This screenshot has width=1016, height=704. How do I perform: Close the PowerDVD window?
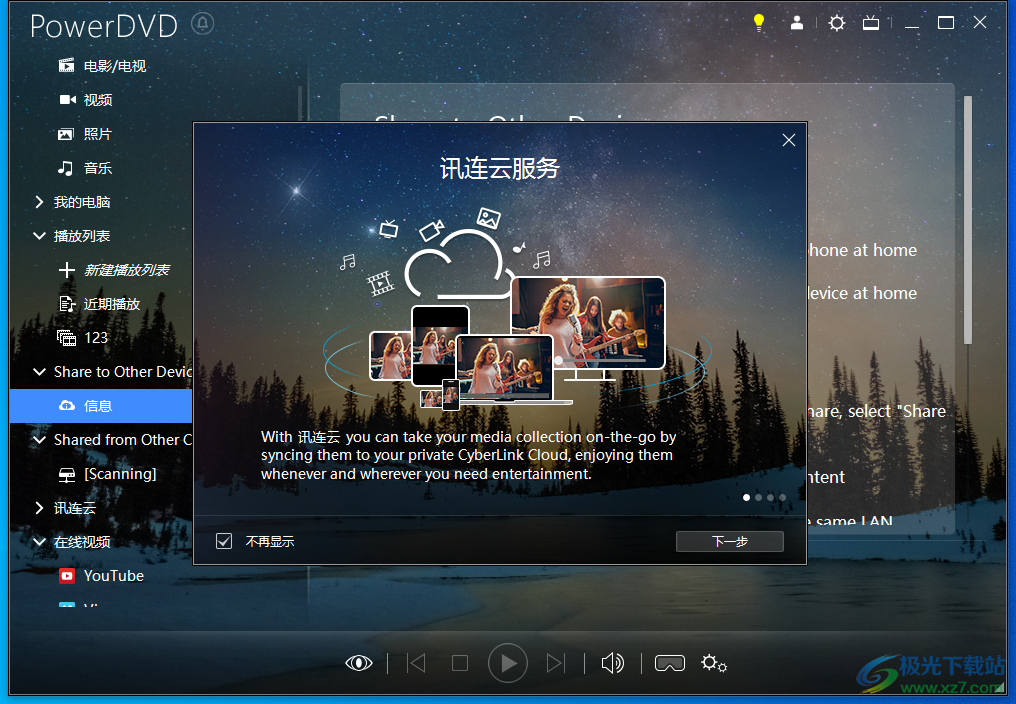click(x=980, y=23)
